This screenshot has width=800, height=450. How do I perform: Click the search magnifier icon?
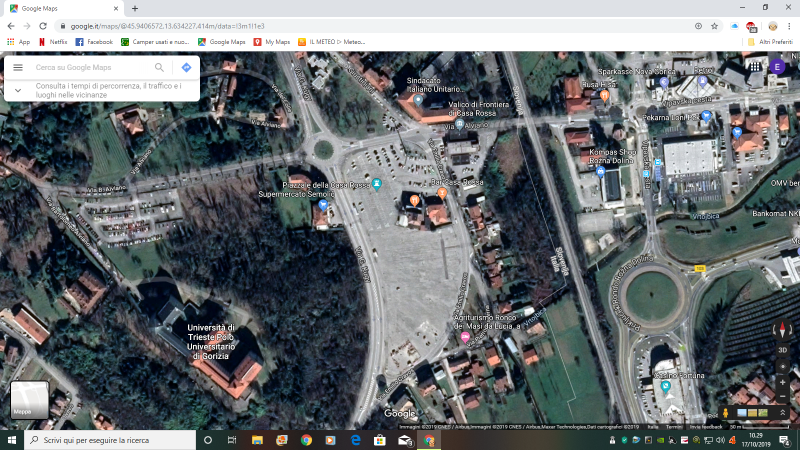(x=159, y=67)
